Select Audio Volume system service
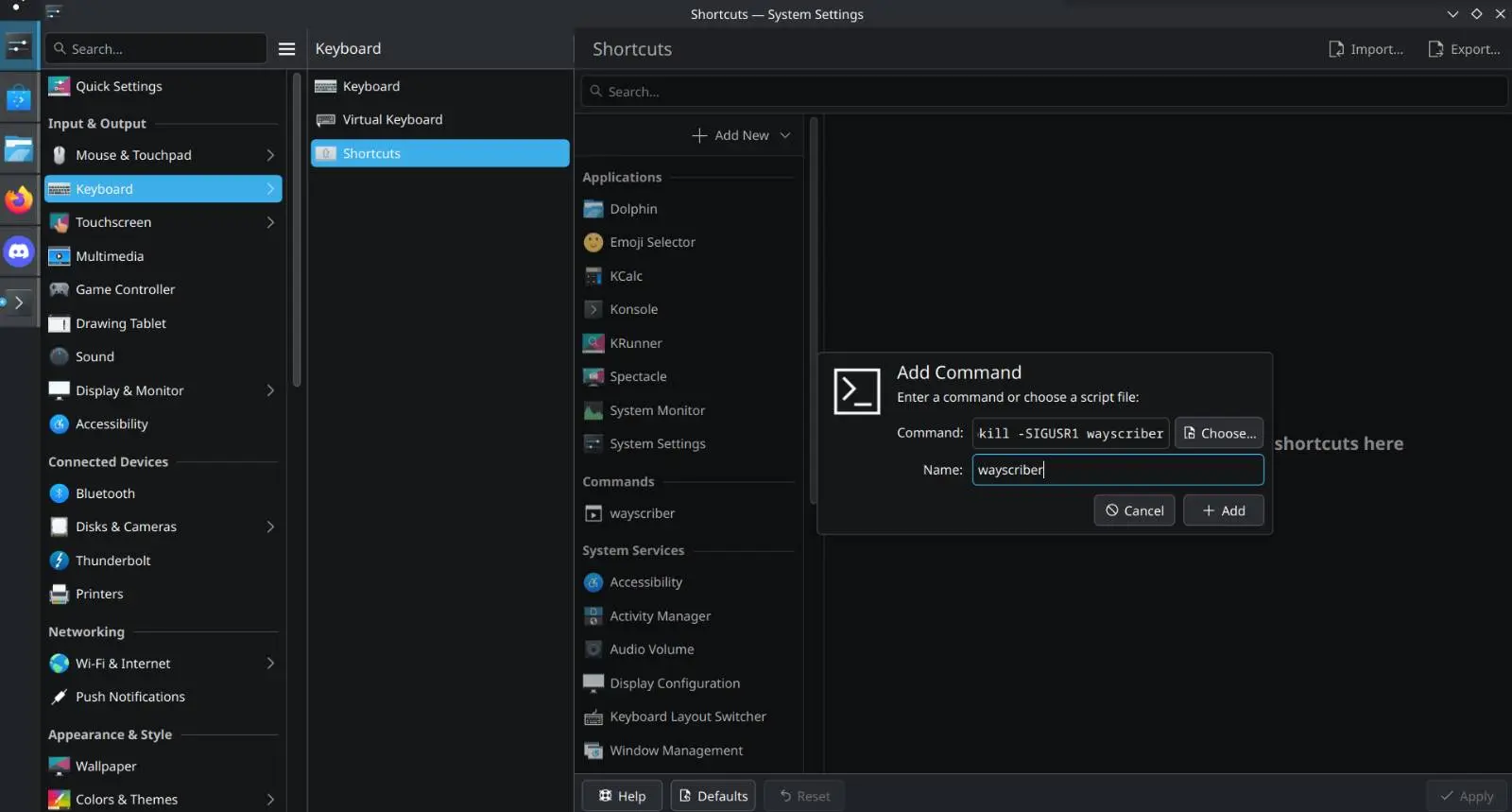Image resolution: width=1512 pixels, height=812 pixels. [x=689, y=649]
